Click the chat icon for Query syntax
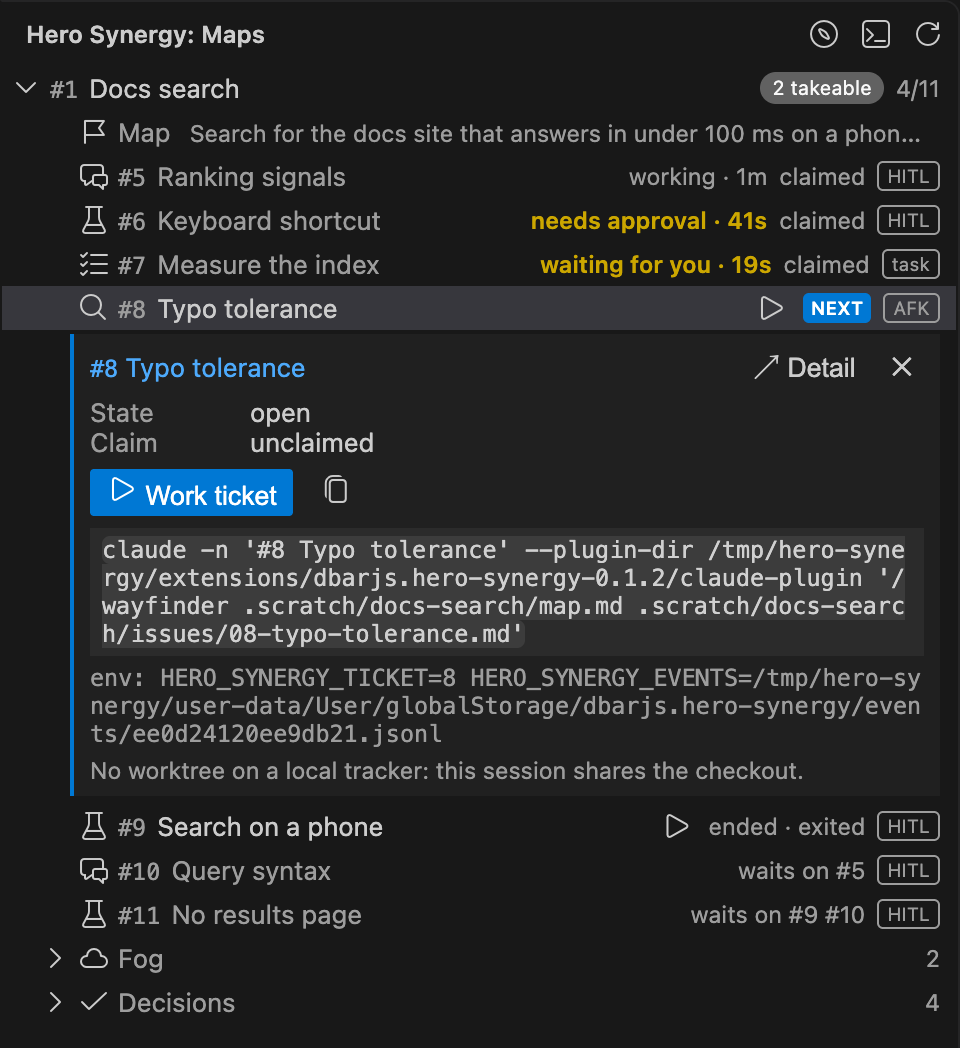 click(x=94, y=871)
